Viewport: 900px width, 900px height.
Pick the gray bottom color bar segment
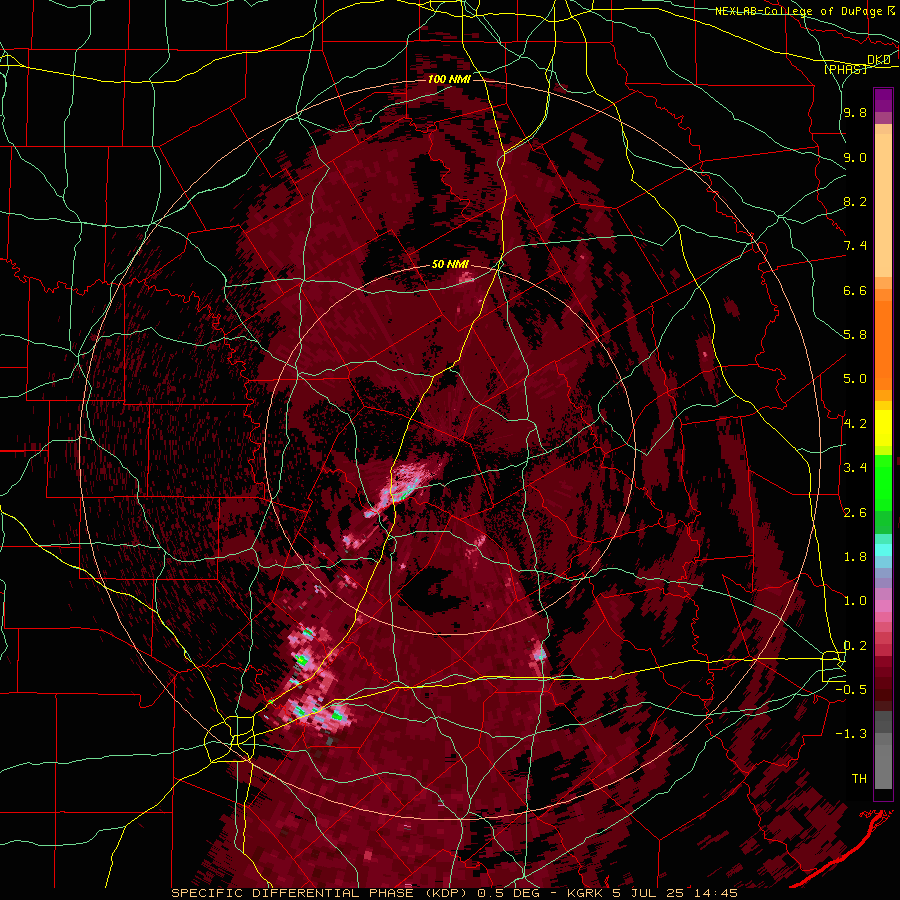pos(883,766)
